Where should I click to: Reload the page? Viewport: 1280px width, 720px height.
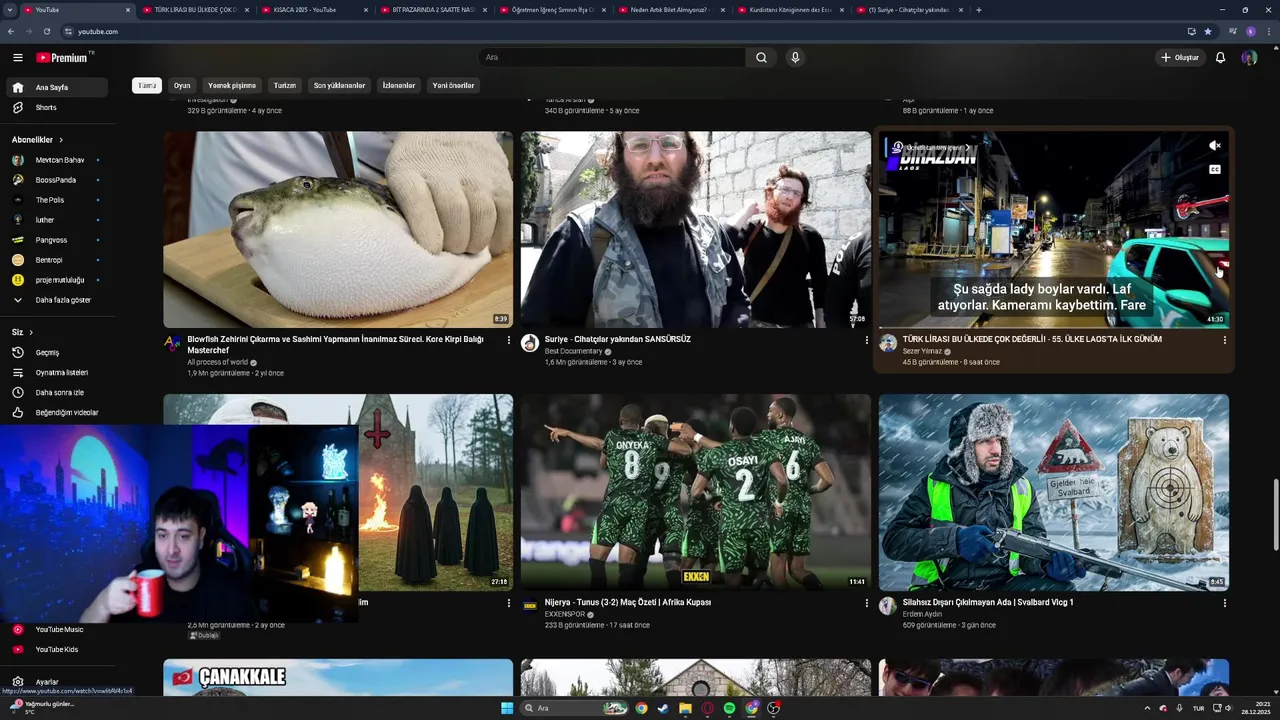(47, 31)
